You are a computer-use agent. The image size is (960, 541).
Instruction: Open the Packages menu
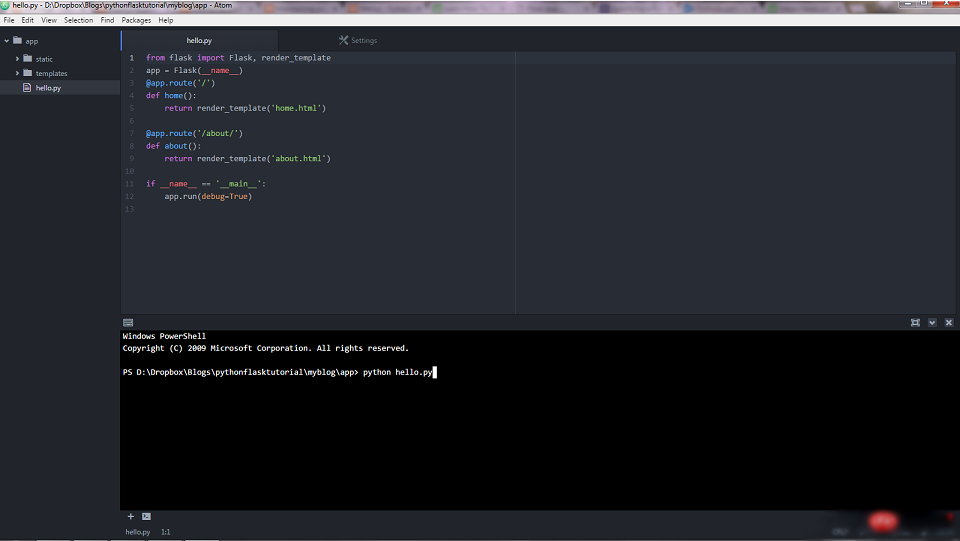point(136,20)
